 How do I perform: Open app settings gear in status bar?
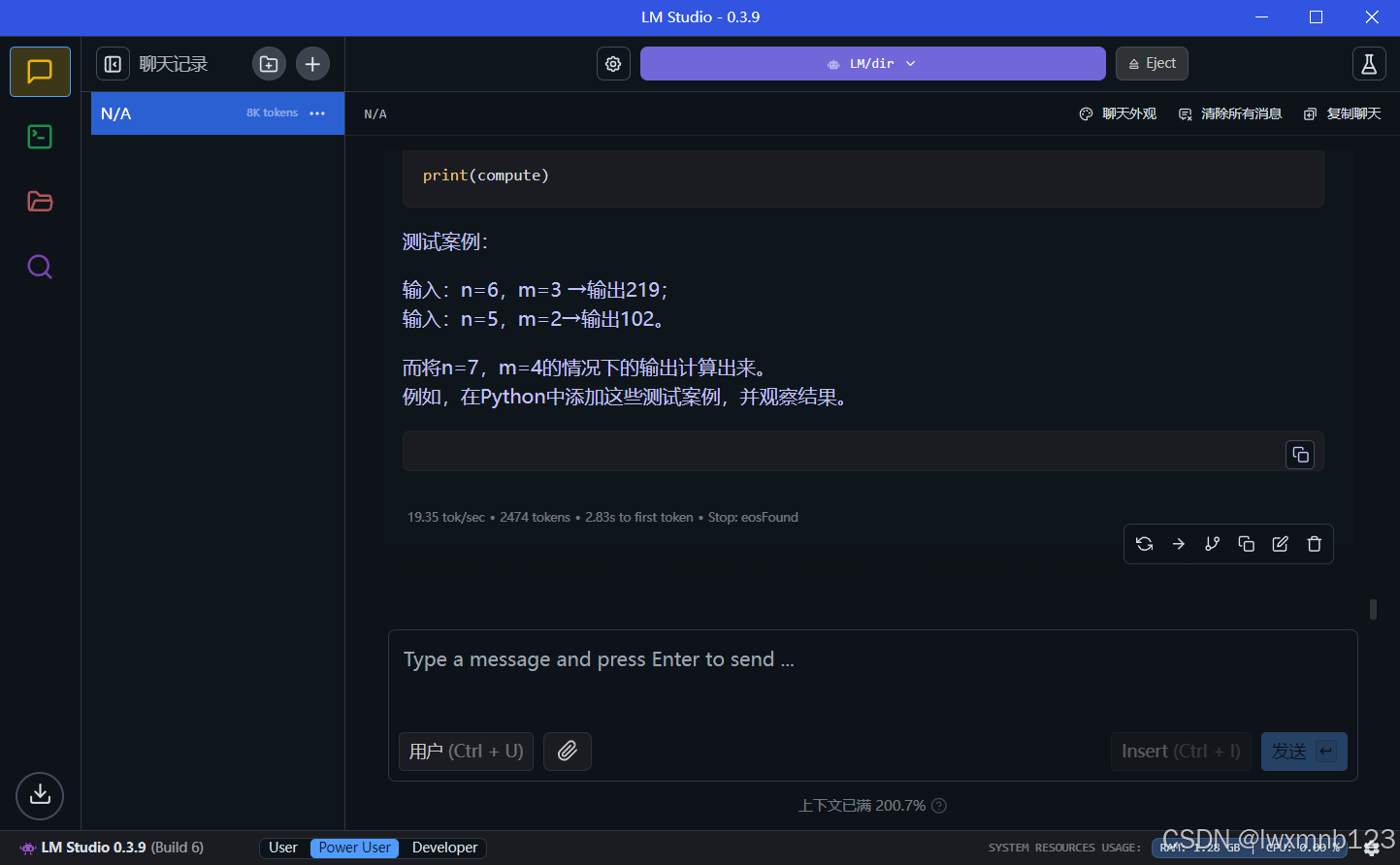pos(1371,849)
